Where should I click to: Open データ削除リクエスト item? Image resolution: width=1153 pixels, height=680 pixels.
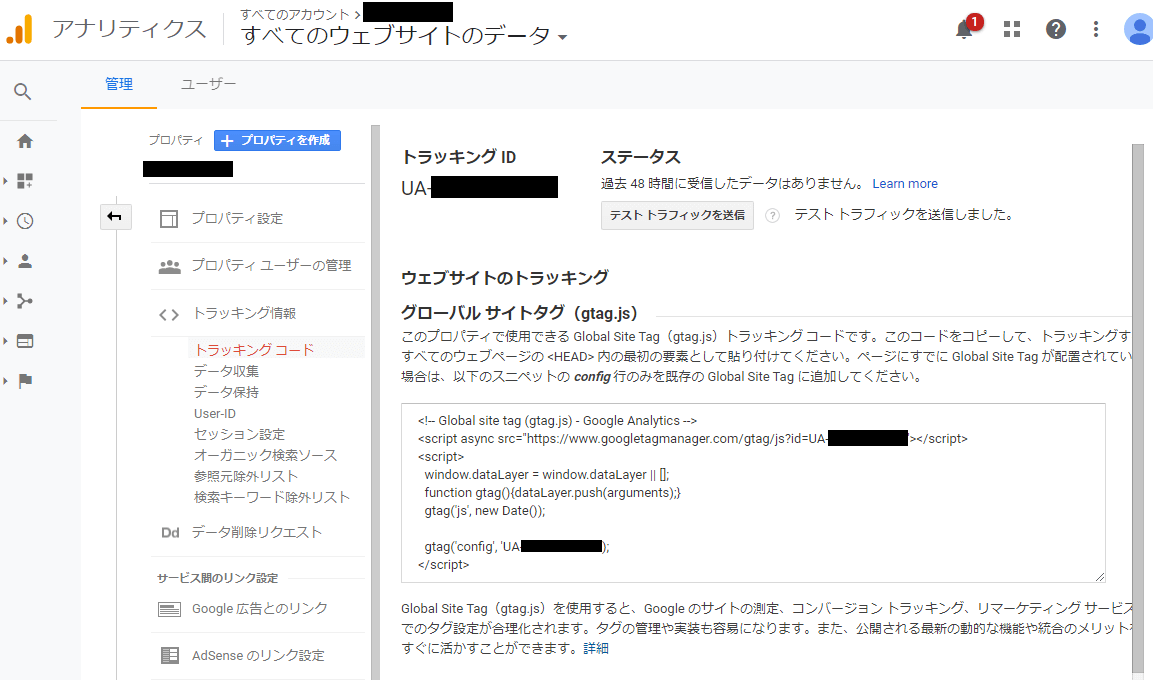click(x=257, y=532)
